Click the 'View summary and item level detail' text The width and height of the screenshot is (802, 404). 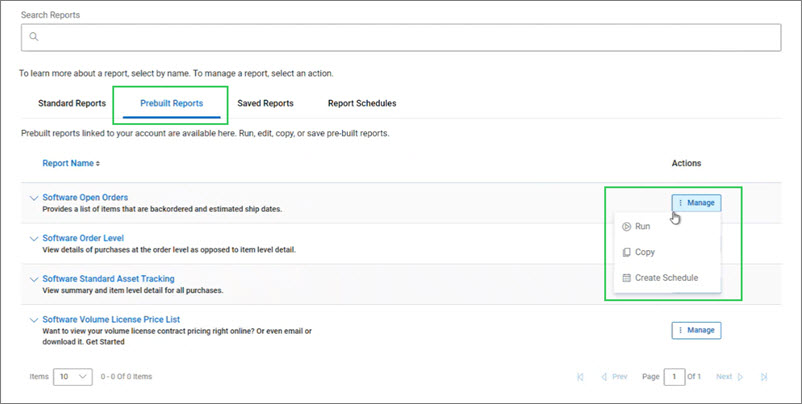click(x=132, y=290)
